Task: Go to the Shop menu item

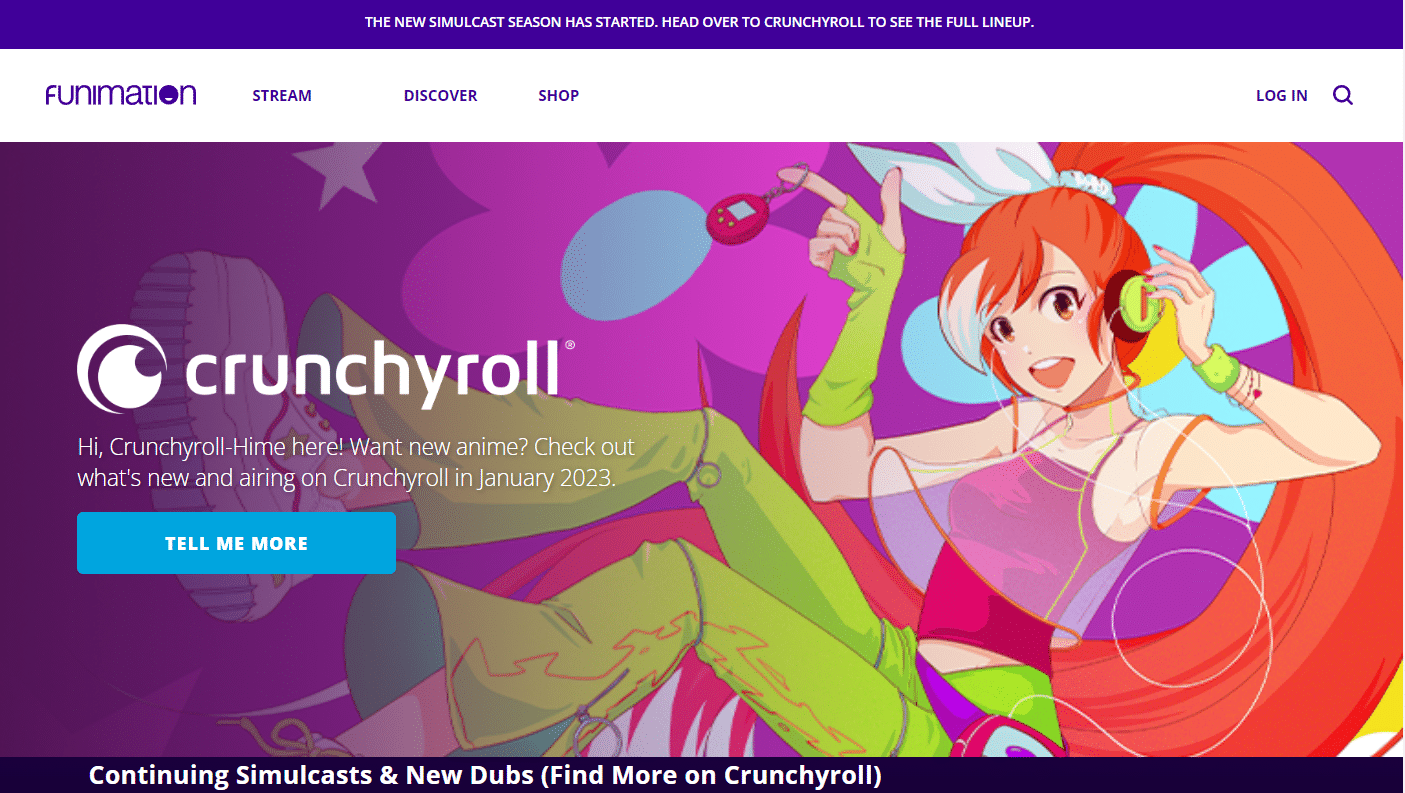Action: tap(558, 96)
